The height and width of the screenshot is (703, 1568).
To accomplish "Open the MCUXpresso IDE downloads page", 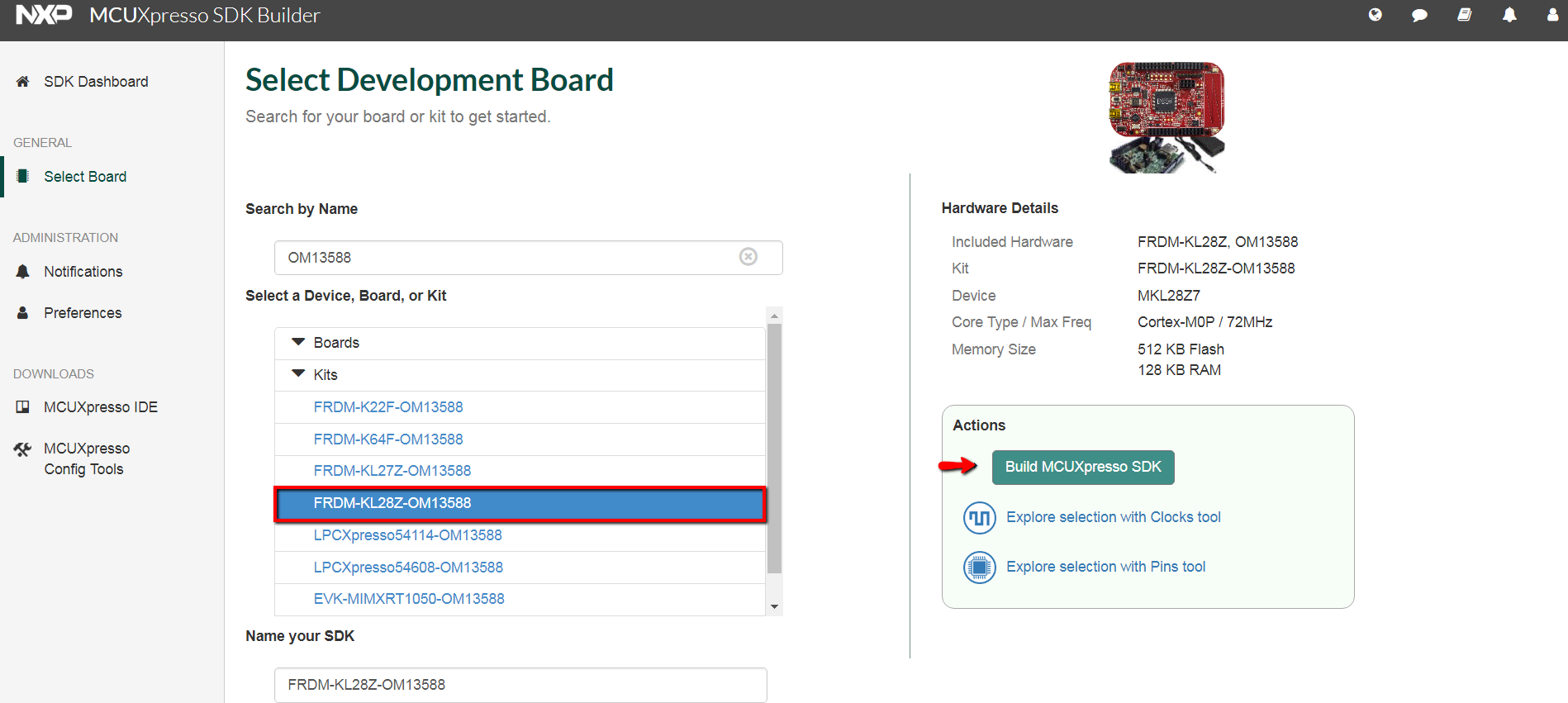I will [x=100, y=407].
